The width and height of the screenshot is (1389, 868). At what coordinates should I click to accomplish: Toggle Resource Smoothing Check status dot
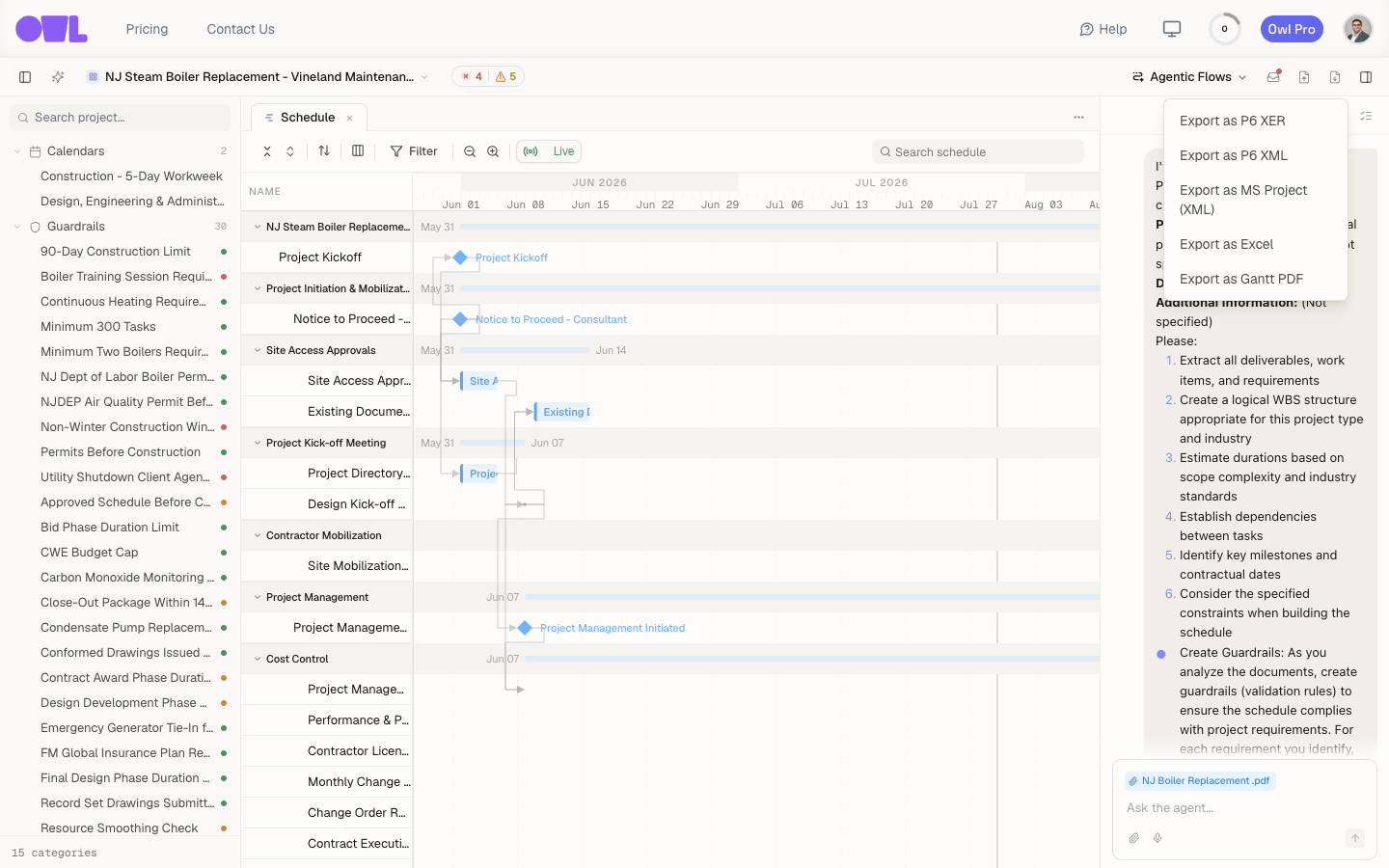tap(224, 828)
